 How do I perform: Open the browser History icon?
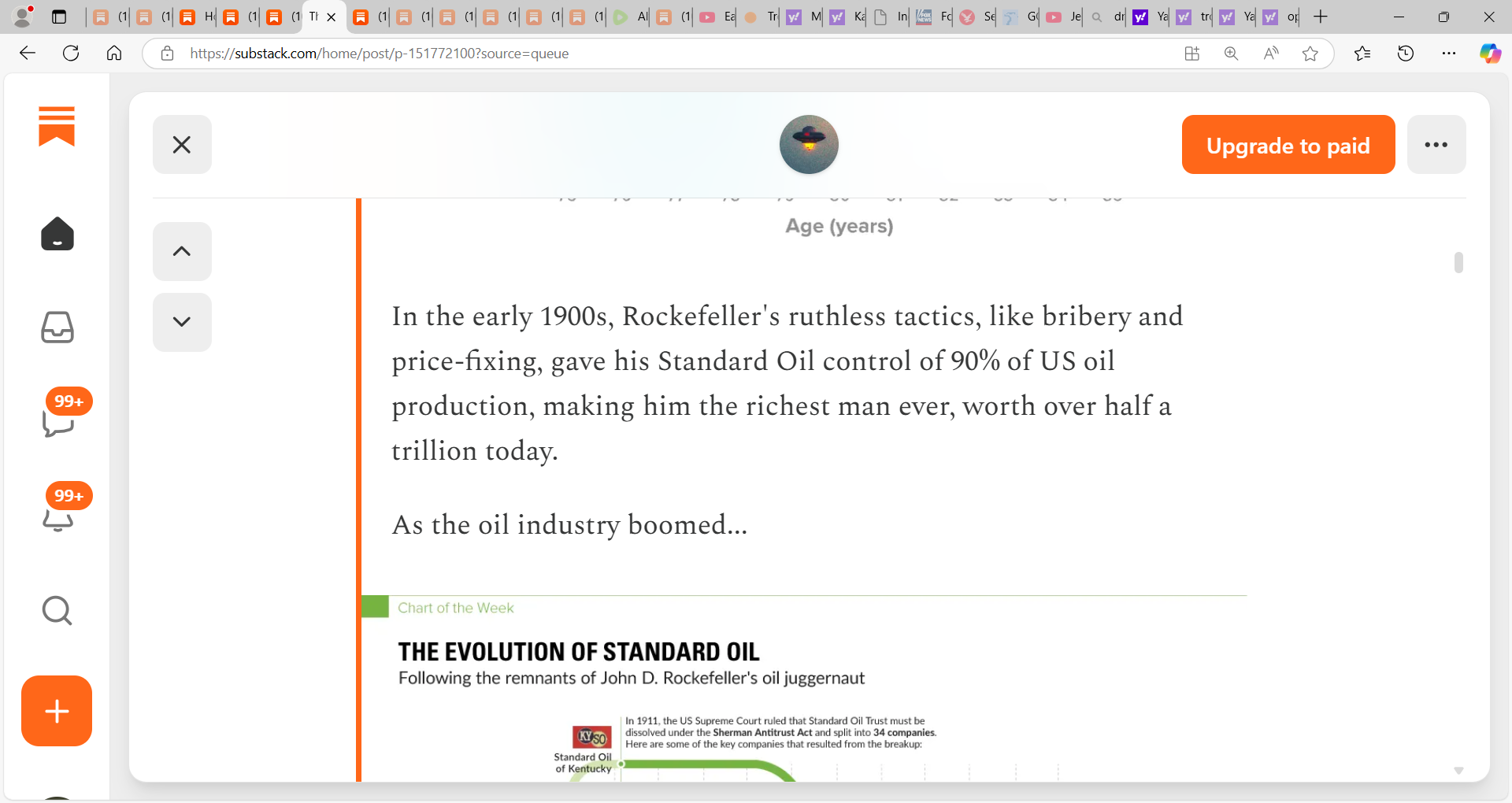pyautogui.click(x=1406, y=54)
